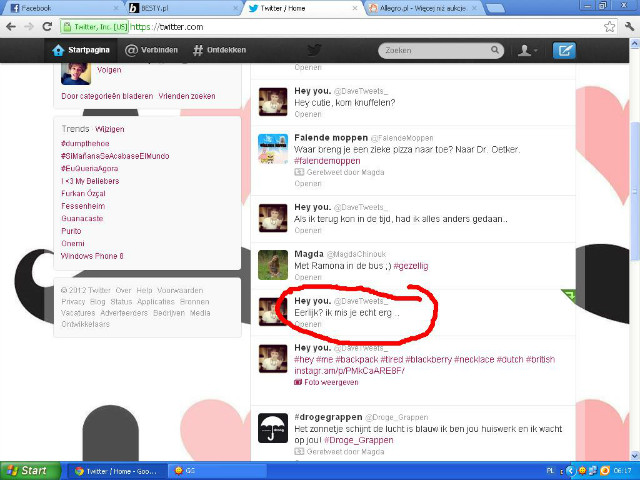This screenshot has height=480, width=640.
Task: Open the Fessenheim trend
Action: click(83, 206)
